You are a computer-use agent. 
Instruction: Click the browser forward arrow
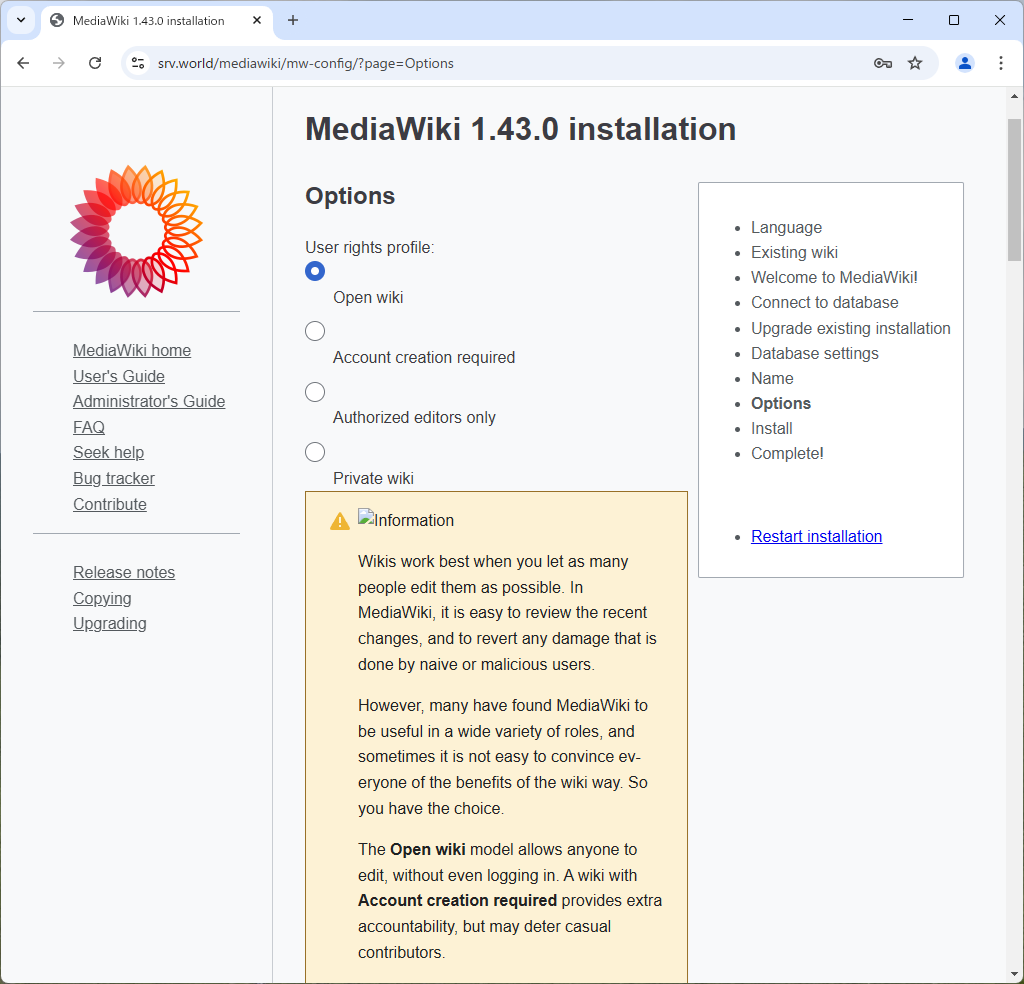[59, 63]
